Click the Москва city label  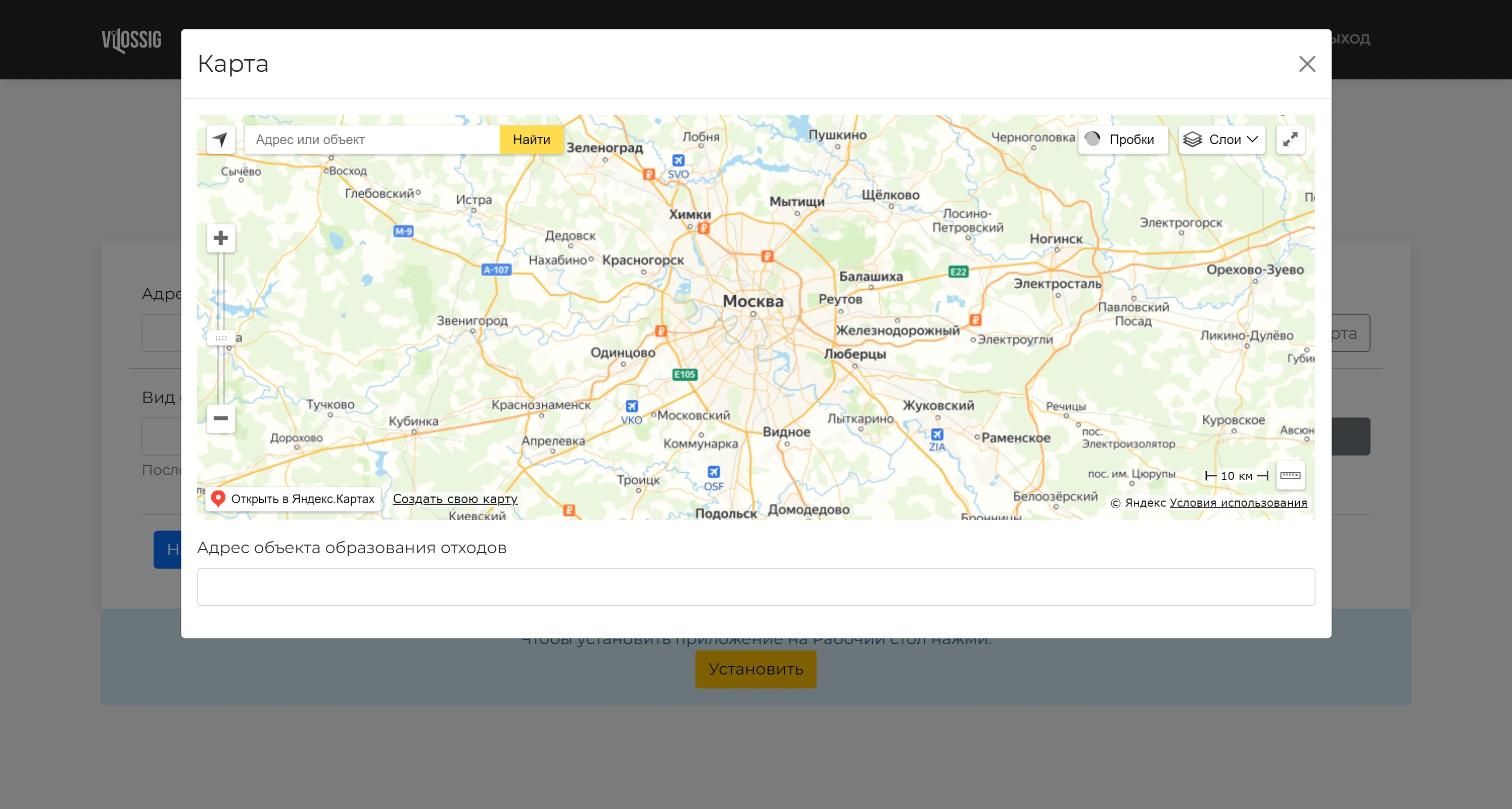(753, 301)
